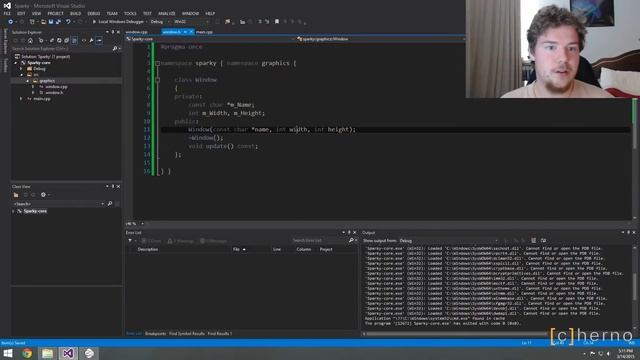Click the Save All toolbar icon
The height and width of the screenshot is (360, 640).
58,22
